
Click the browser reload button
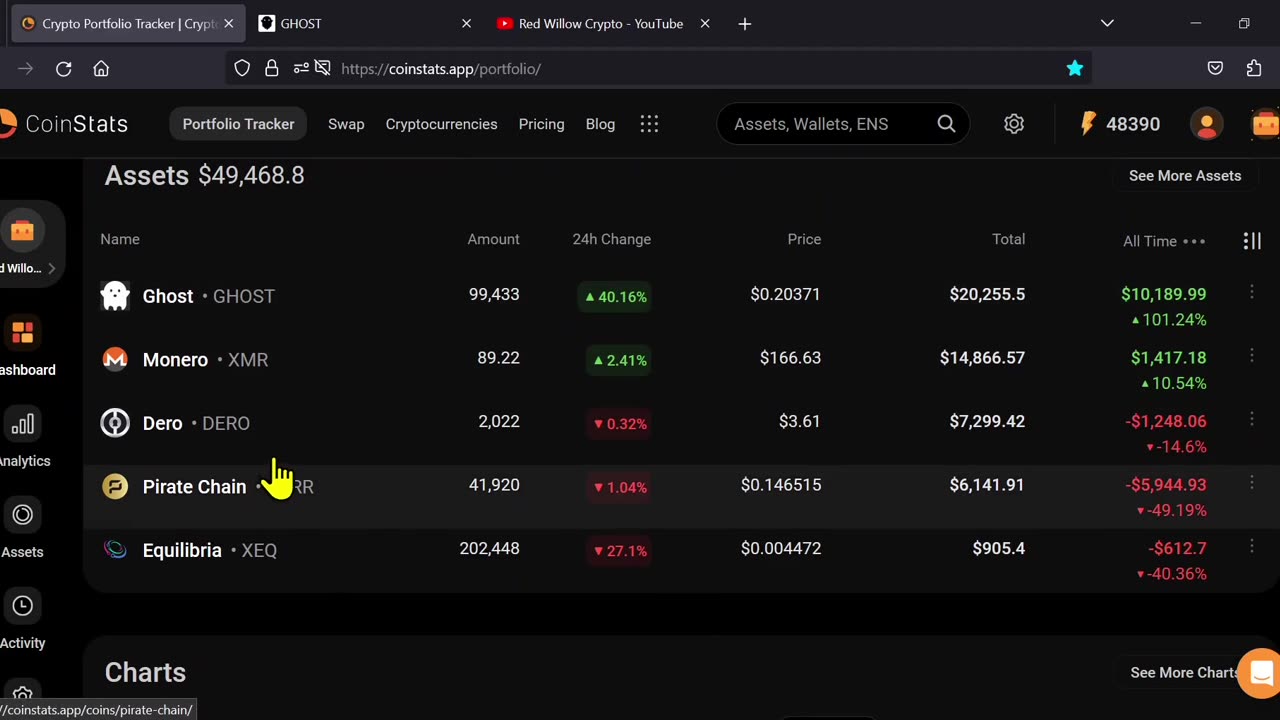point(63,69)
